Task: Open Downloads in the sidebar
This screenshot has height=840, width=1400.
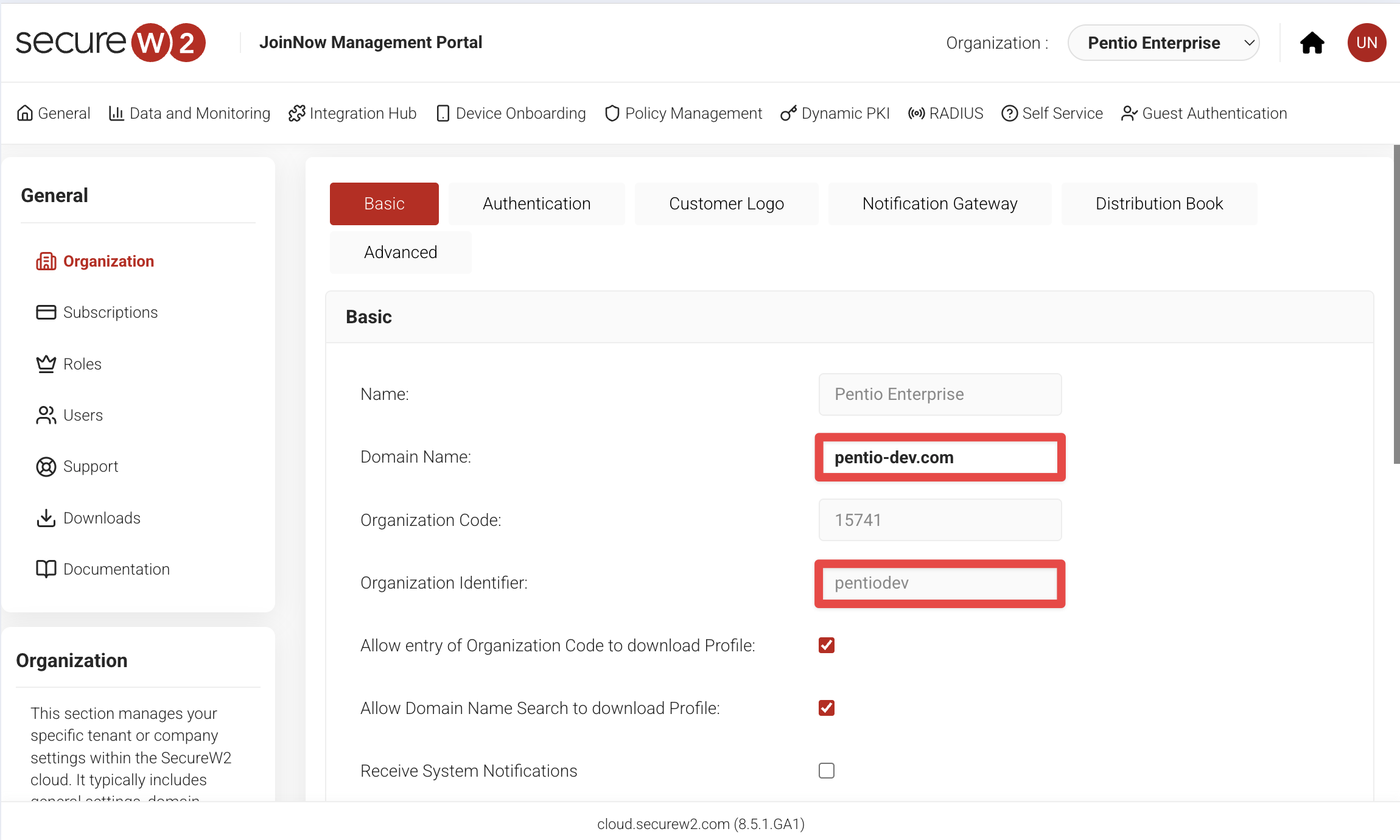Action: point(88,518)
